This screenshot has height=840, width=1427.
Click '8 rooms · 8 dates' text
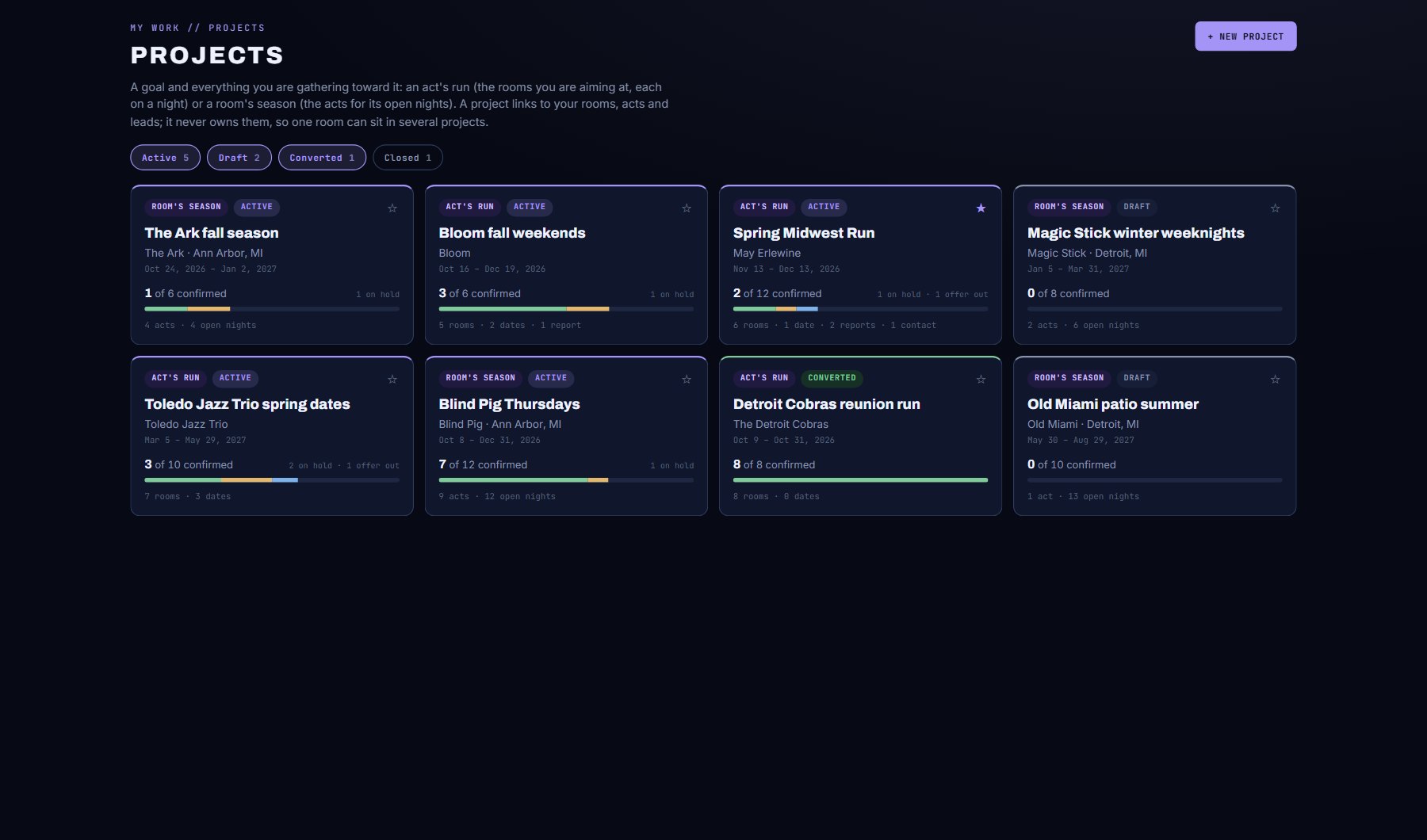click(x=776, y=497)
